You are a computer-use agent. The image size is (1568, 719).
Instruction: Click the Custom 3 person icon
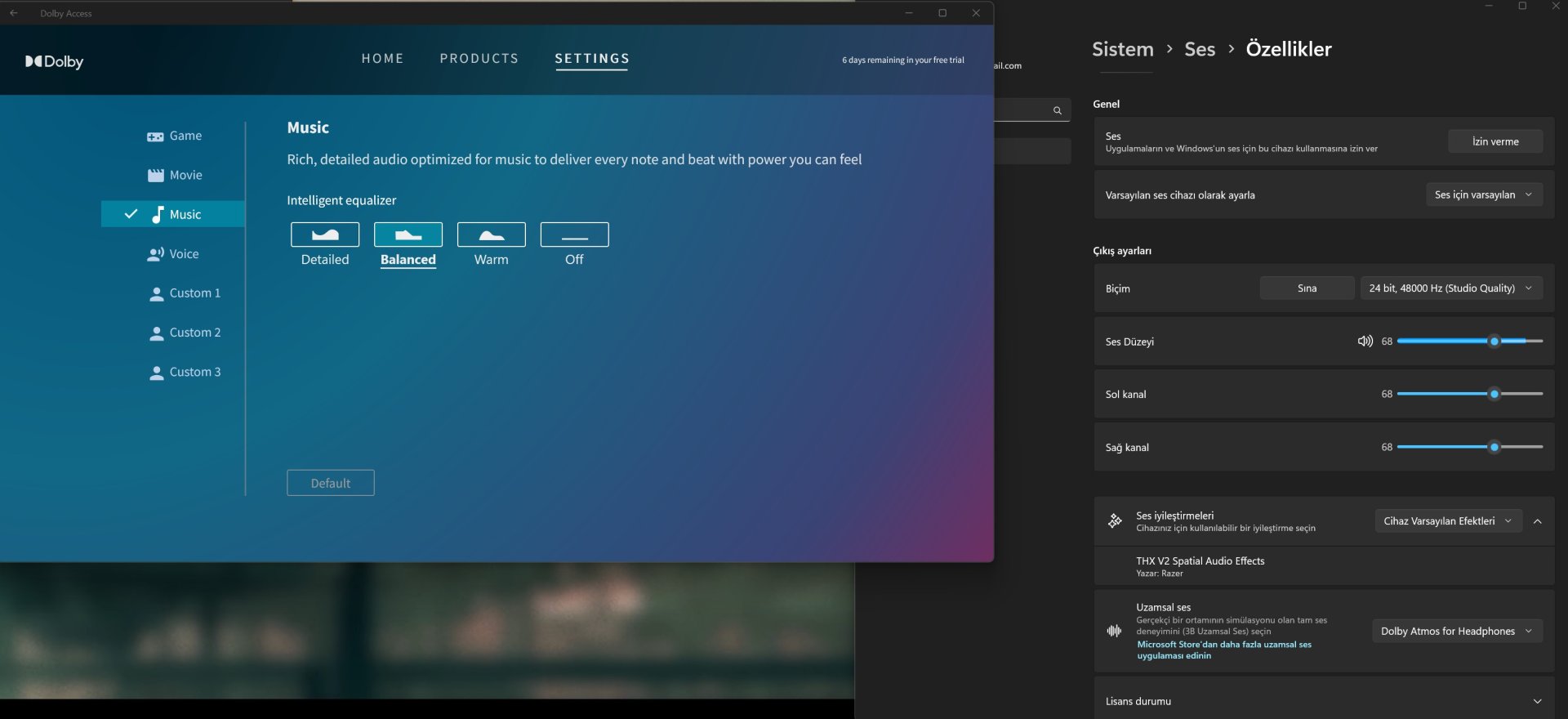click(157, 373)
